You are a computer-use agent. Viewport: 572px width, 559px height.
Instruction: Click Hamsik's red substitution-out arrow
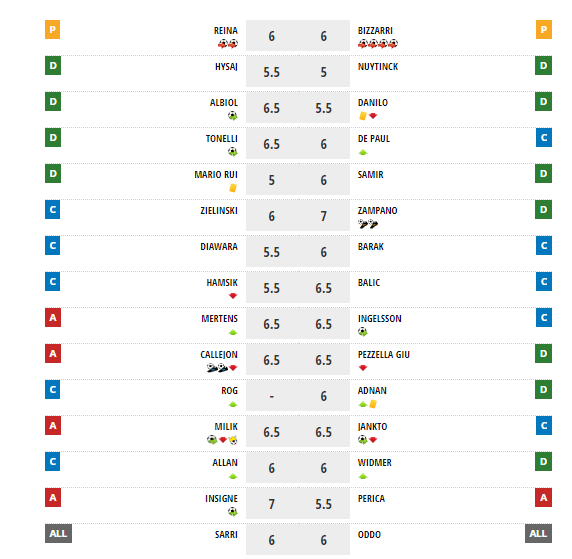[x=233, y=296]
